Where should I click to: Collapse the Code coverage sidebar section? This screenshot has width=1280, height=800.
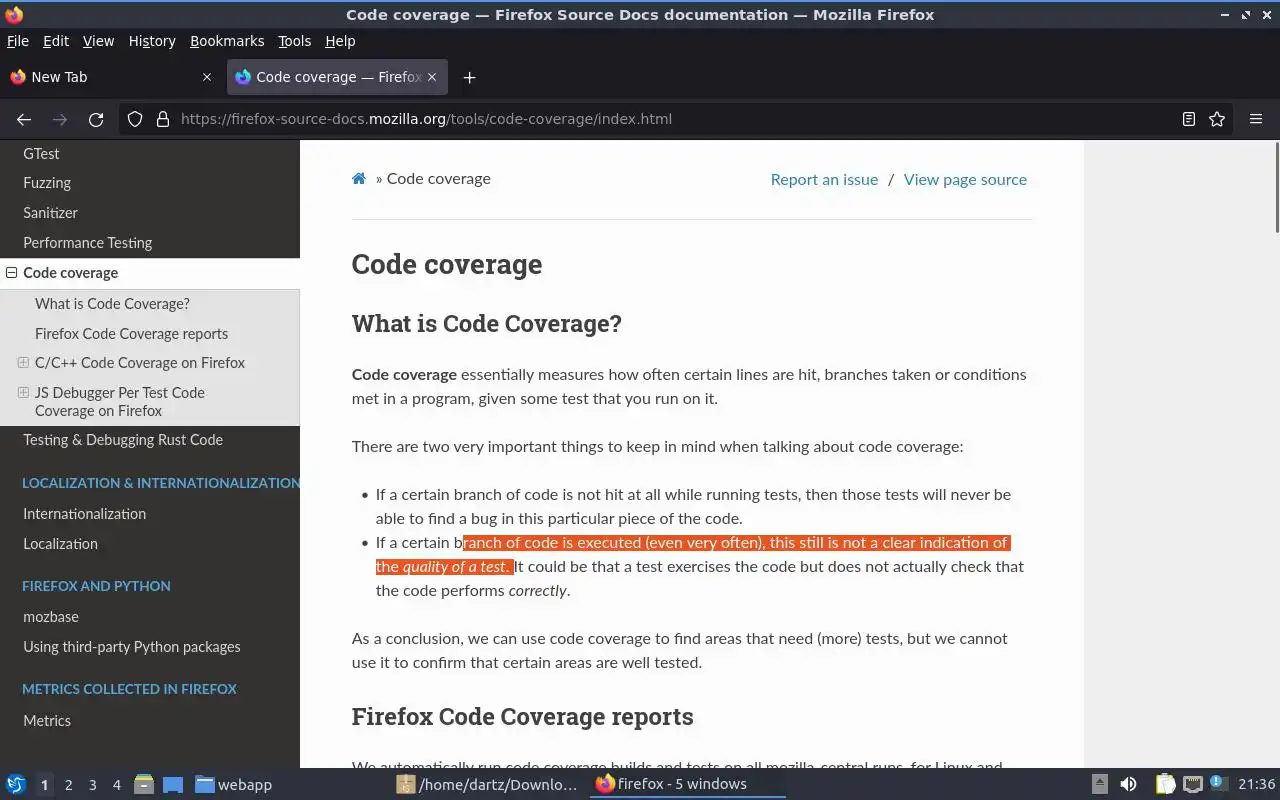(x=11, y=273)
